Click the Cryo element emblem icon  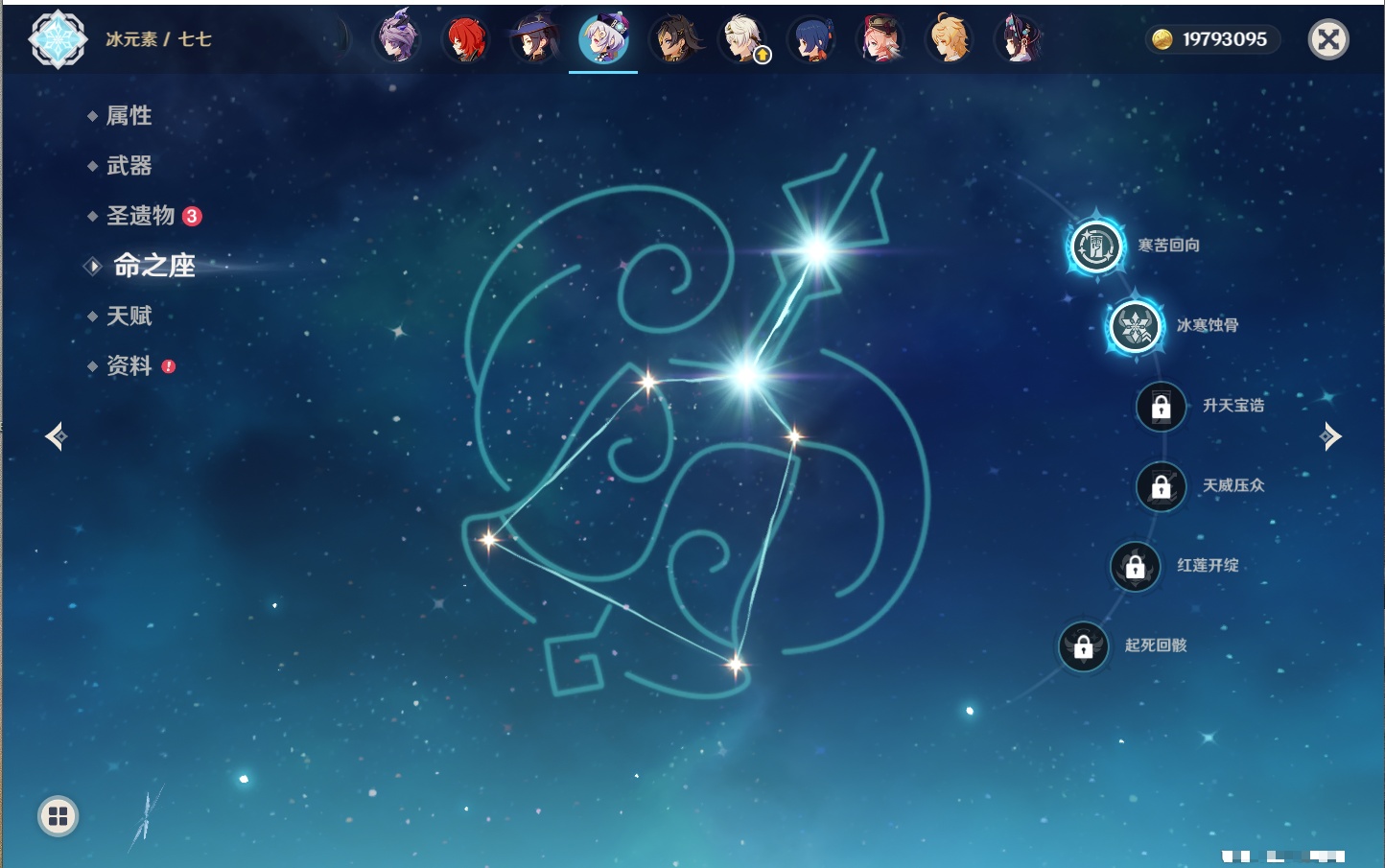pyautogui.click(x=58, y=39)
